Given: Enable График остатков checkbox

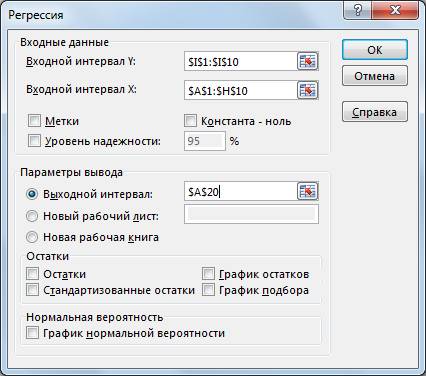Looking at the screenshot, I should [x=208, y=274].
